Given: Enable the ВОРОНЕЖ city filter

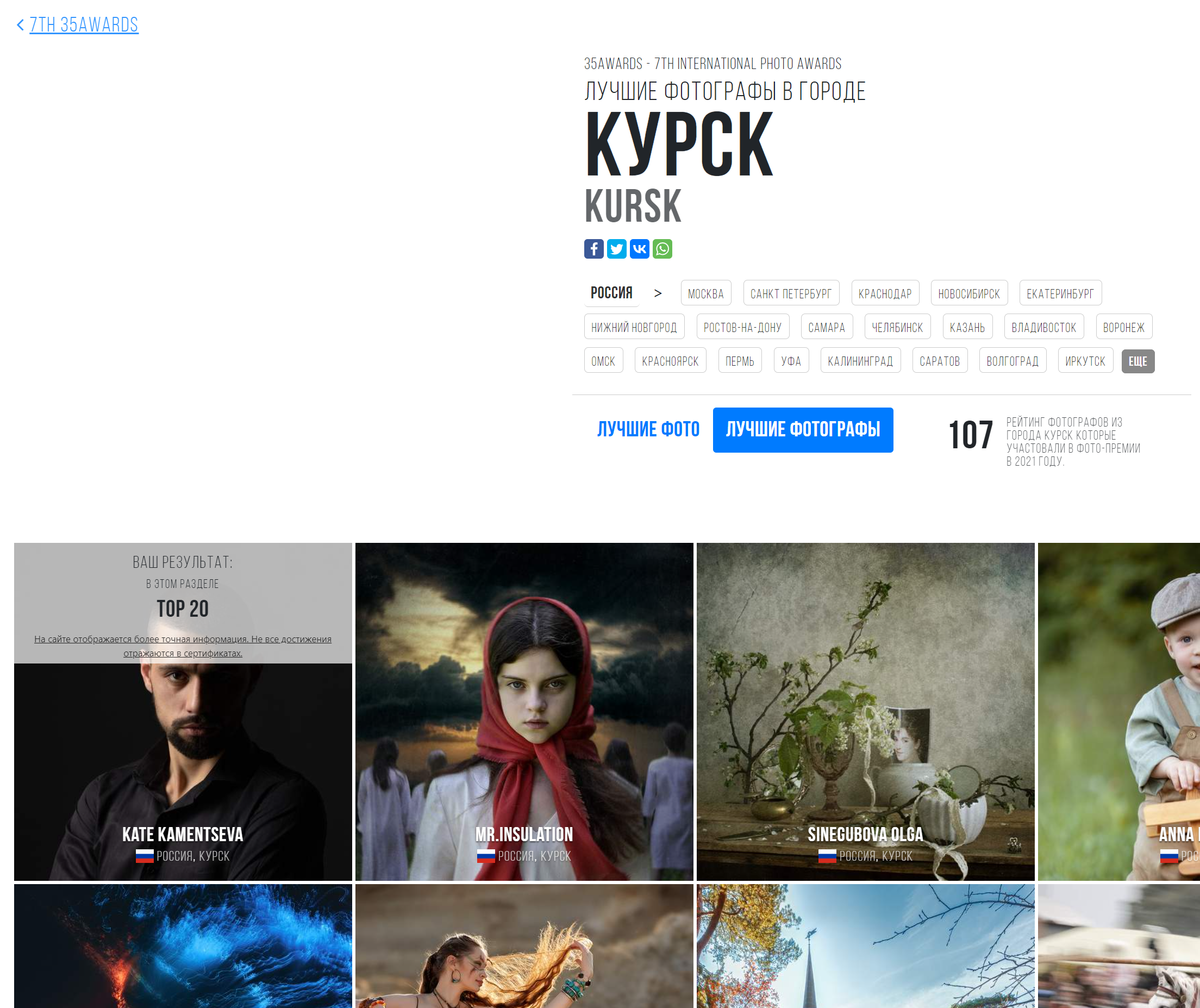Looking at the screenshot, I should tap(1123, 326).
